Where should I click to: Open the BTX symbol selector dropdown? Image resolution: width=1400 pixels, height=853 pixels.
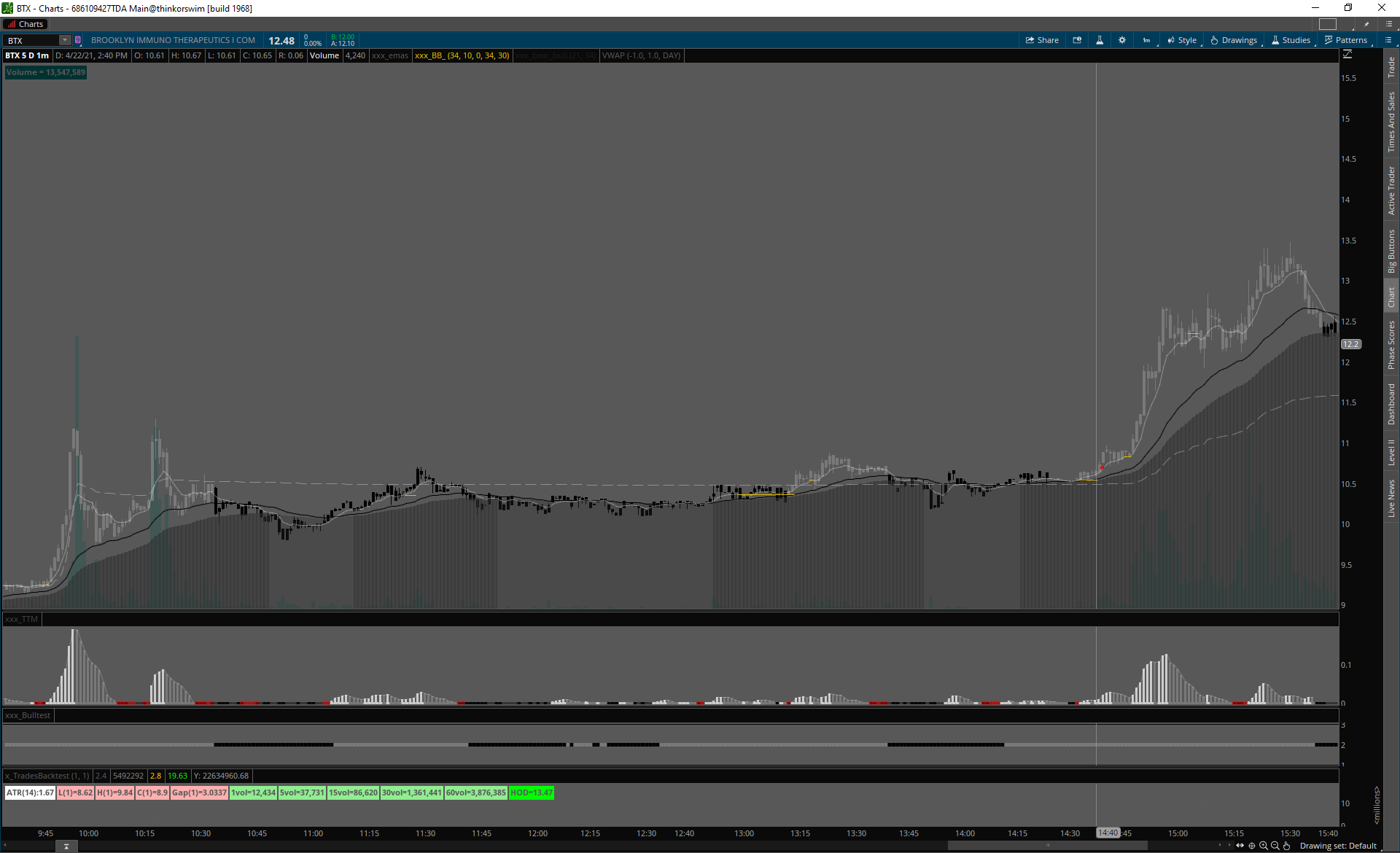(x=65, y=40)
